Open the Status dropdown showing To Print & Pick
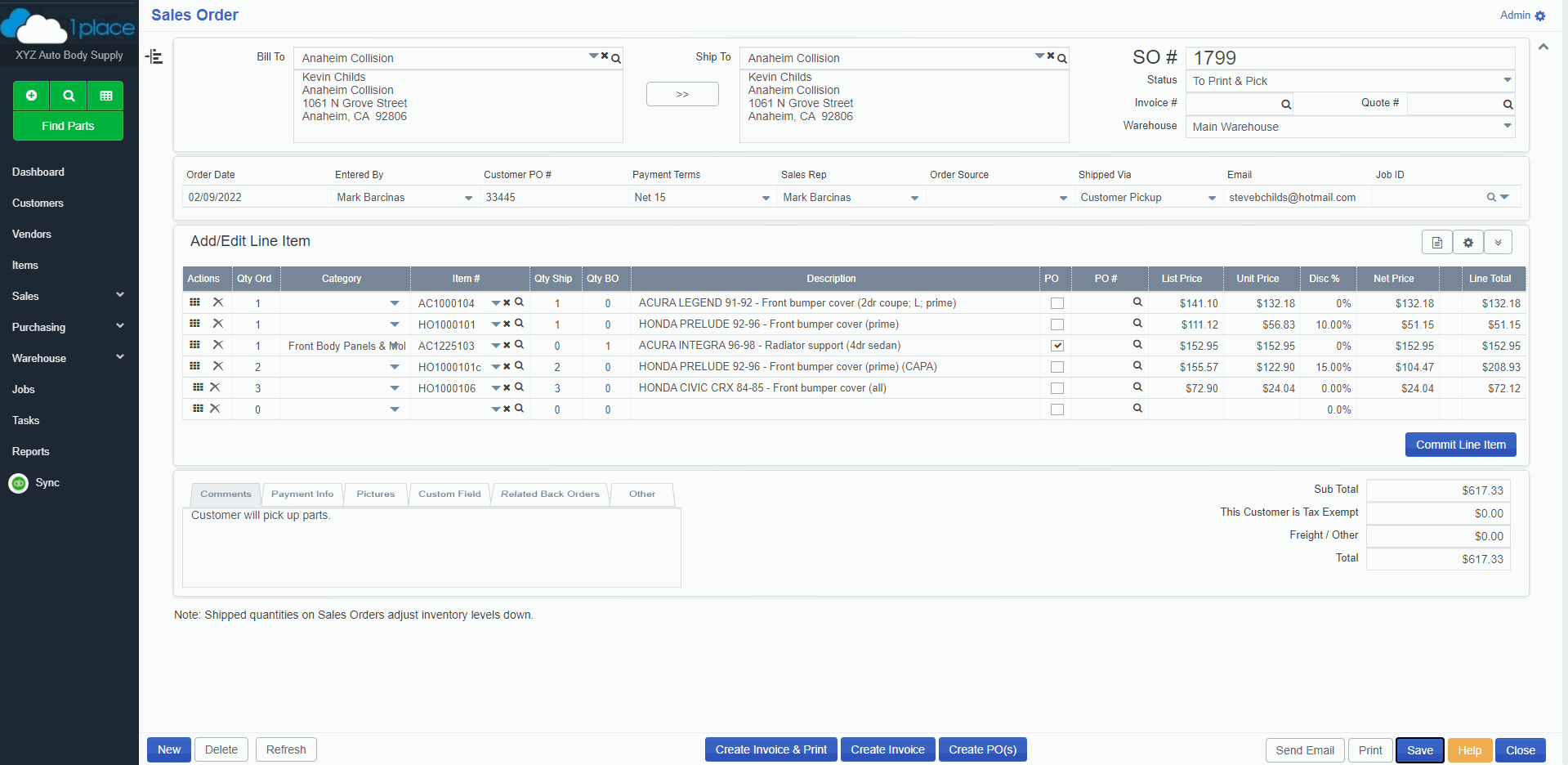The image size is (1568, 765). pos(1506,80)
